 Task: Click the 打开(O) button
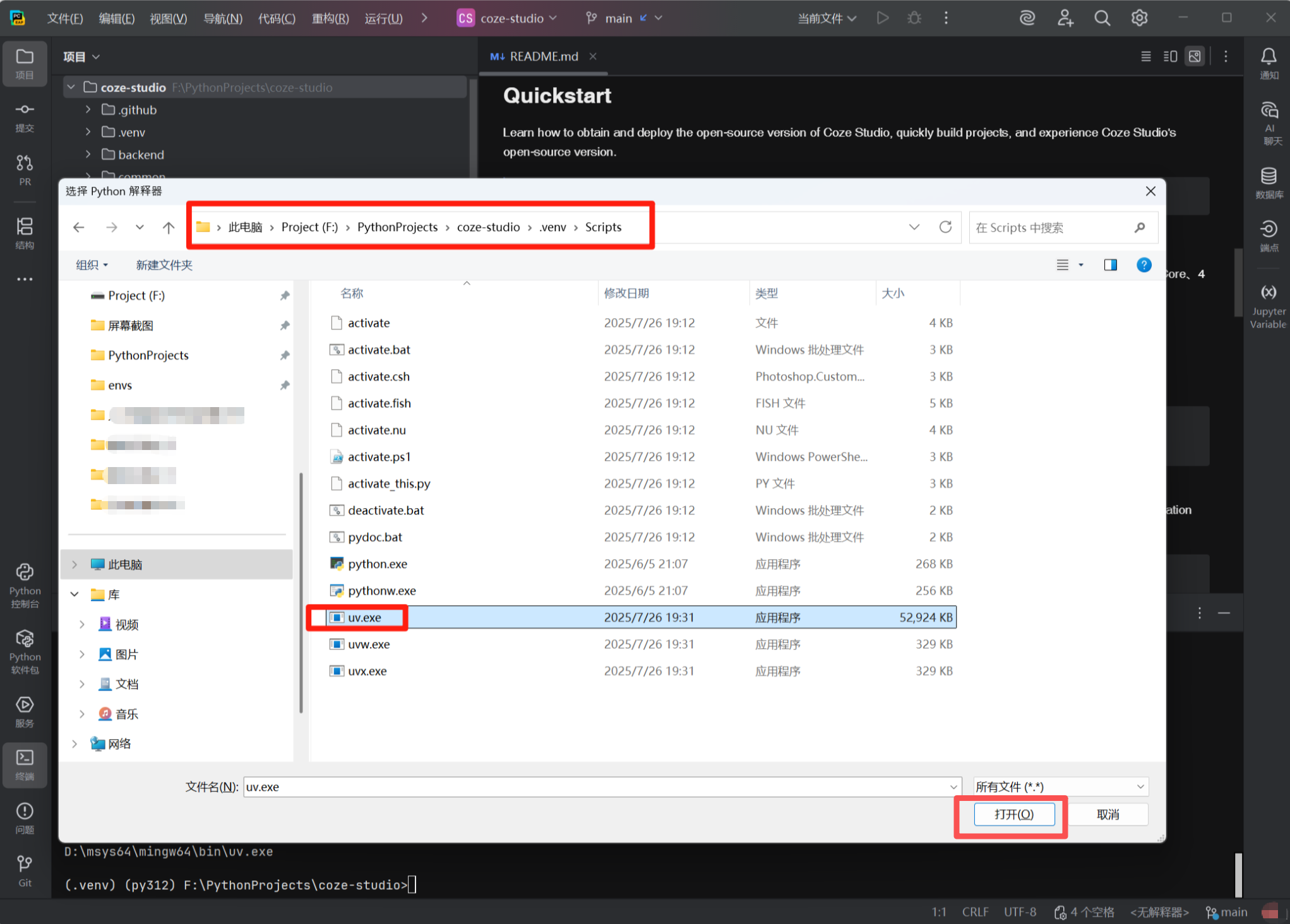pyautogui.click(x=1013, y=814)
